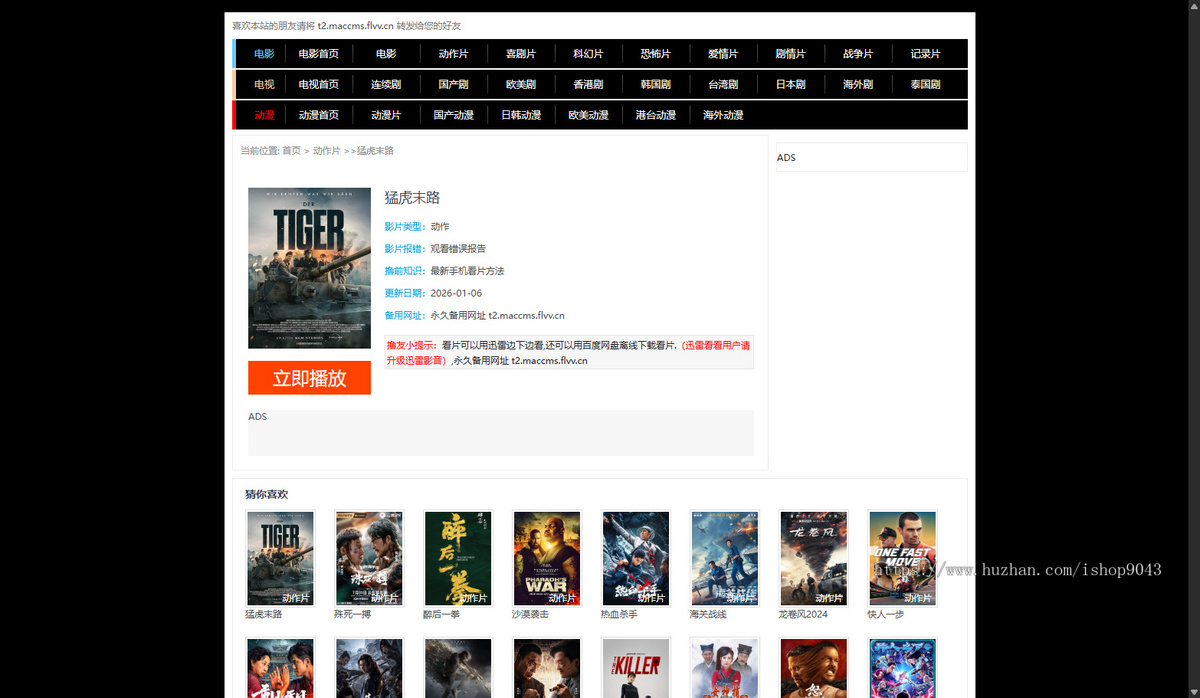Click the 立即播放 play button
1200x698 pixels.
tap(309, 378)
